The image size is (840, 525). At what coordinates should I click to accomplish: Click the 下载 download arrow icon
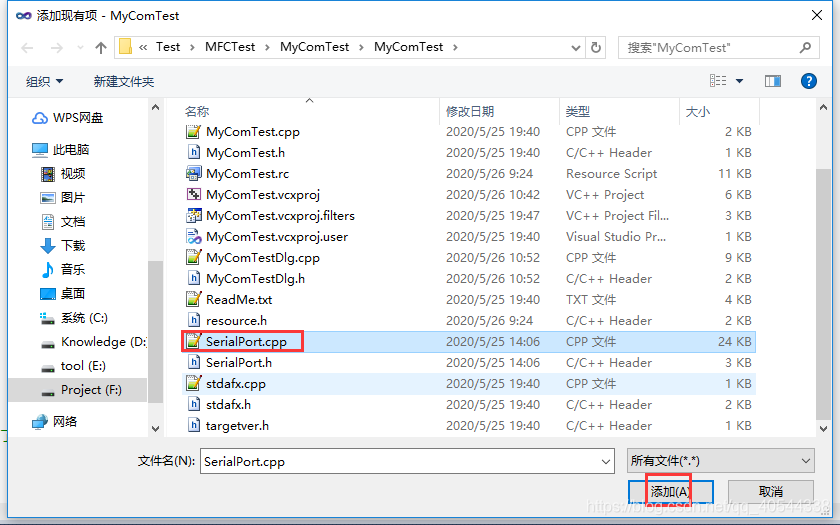(48, 246)
